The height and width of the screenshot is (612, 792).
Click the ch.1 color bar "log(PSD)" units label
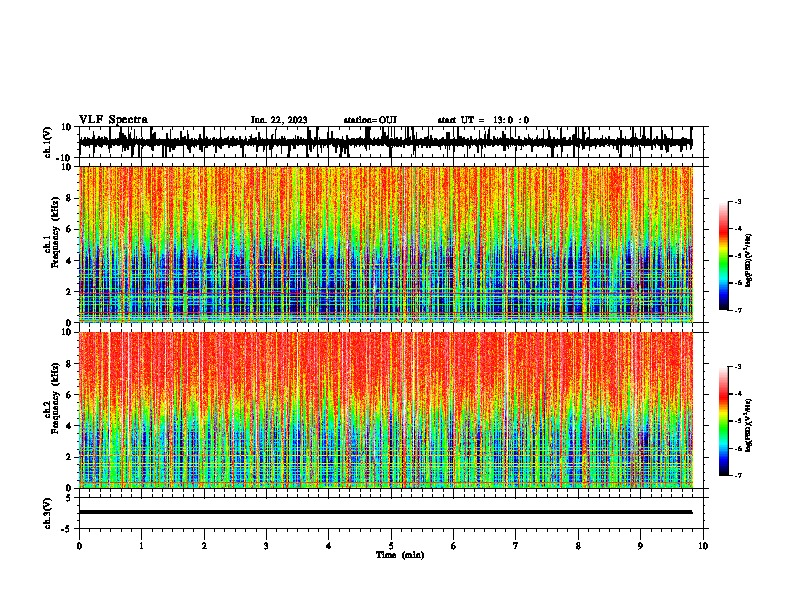749,260
